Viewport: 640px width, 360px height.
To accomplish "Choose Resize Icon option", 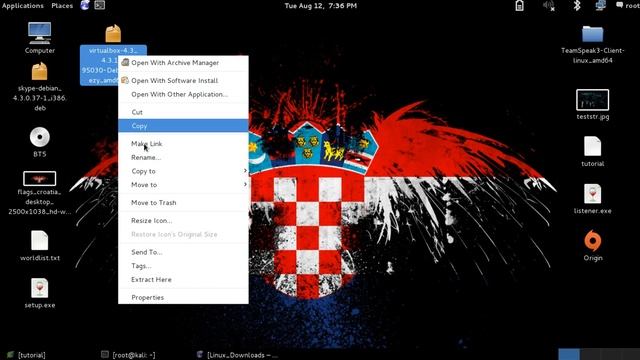I will (183, 220).
